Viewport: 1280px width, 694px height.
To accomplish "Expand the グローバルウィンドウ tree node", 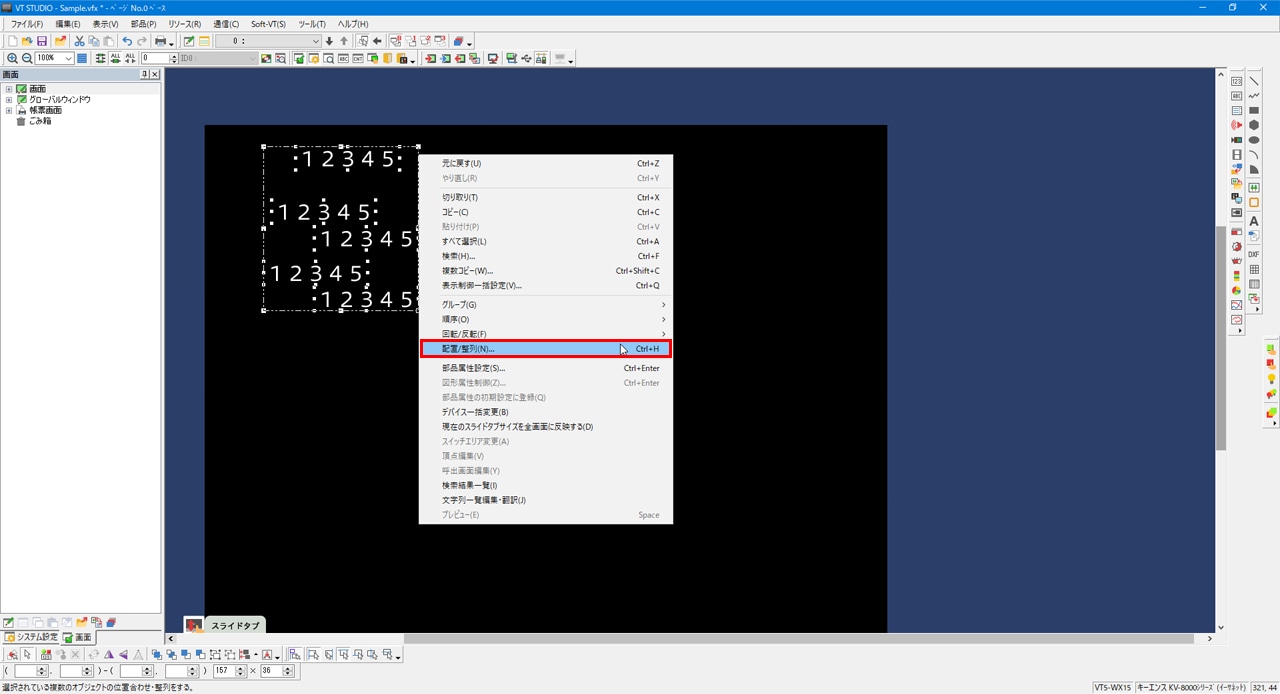I will pyautogui.click(x=9, y=100).
